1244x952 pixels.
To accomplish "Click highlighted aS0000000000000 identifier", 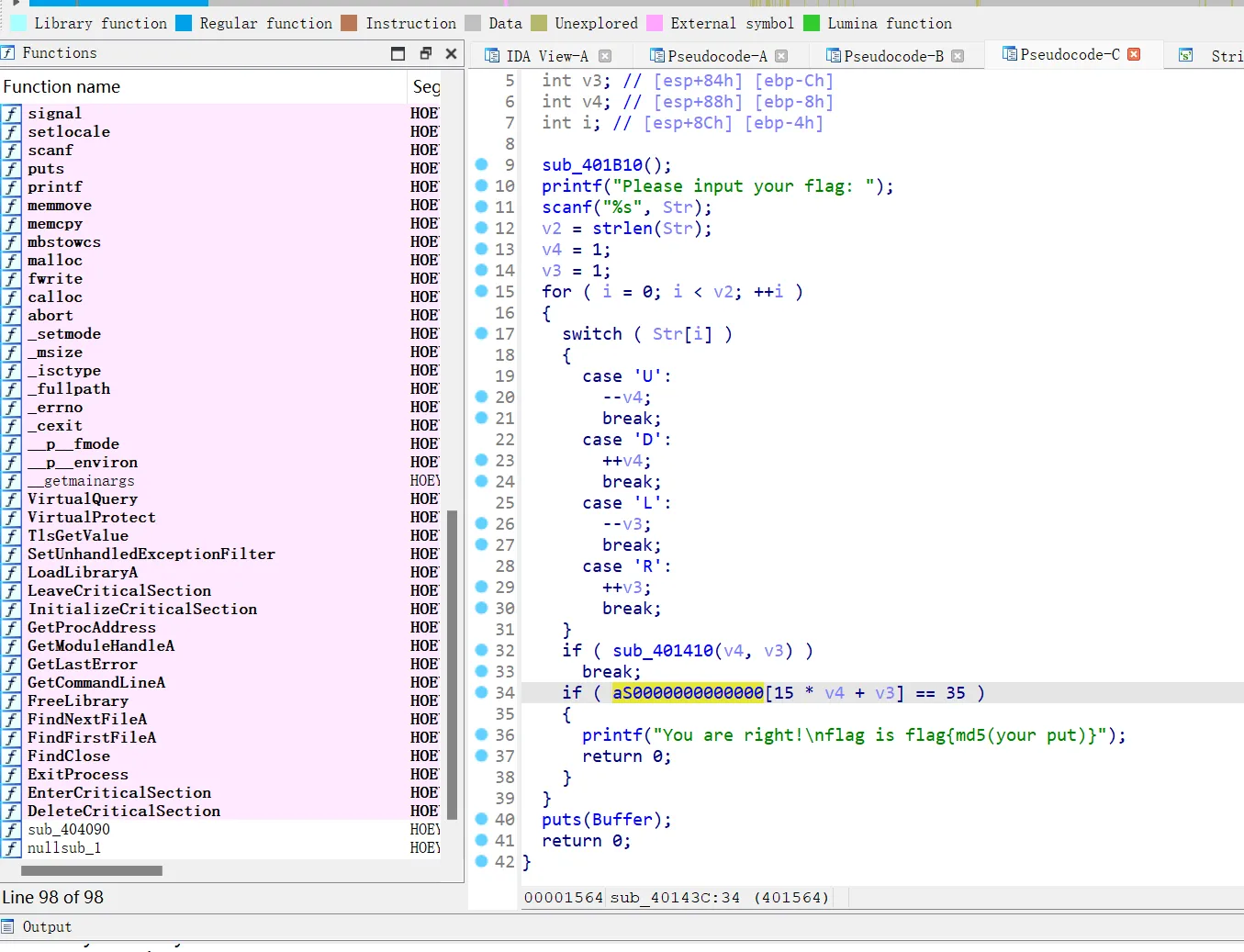I will coord(688,693).
